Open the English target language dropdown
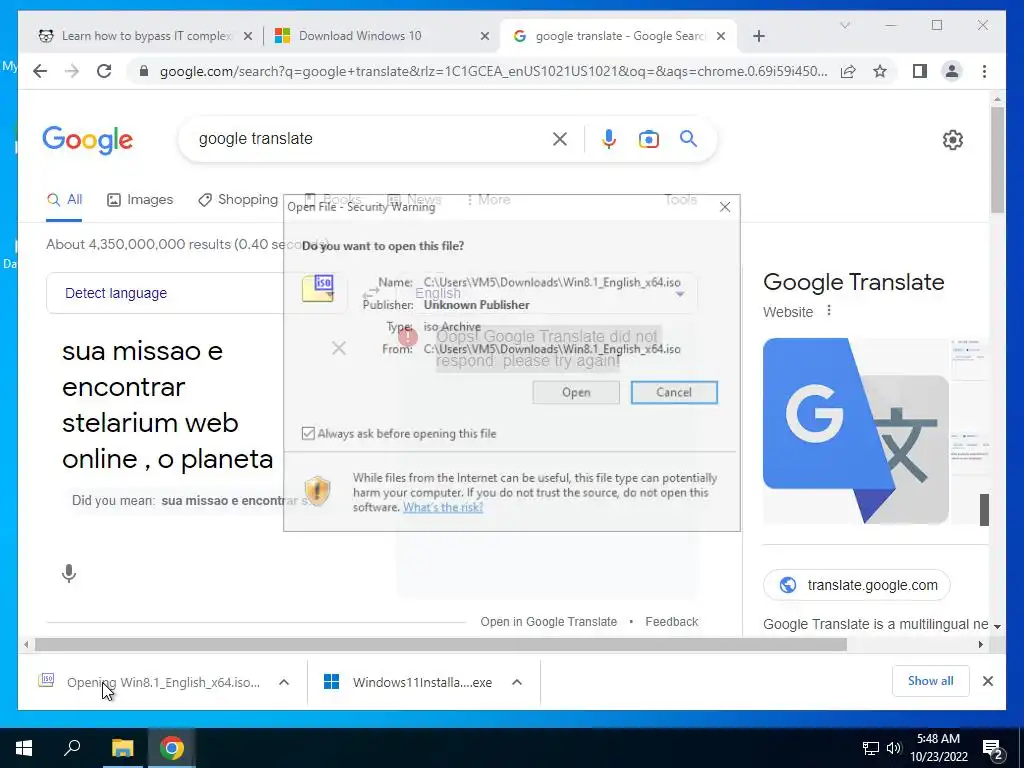Image resolution: width=1024 pixels, height=768 pixels. click(547, 293)
